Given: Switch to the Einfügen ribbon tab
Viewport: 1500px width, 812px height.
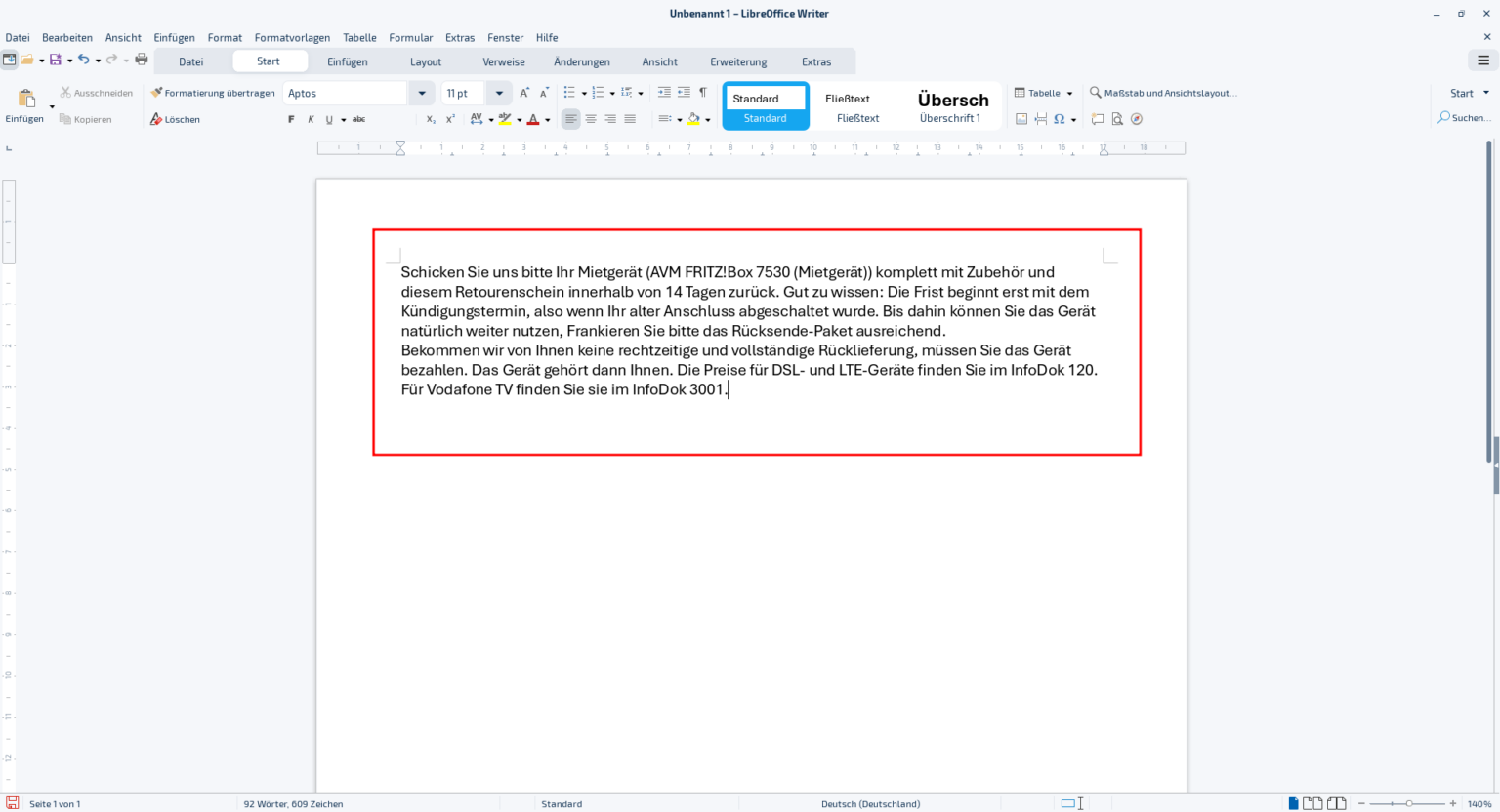Looking at the screenshot, I should point(348,61).
